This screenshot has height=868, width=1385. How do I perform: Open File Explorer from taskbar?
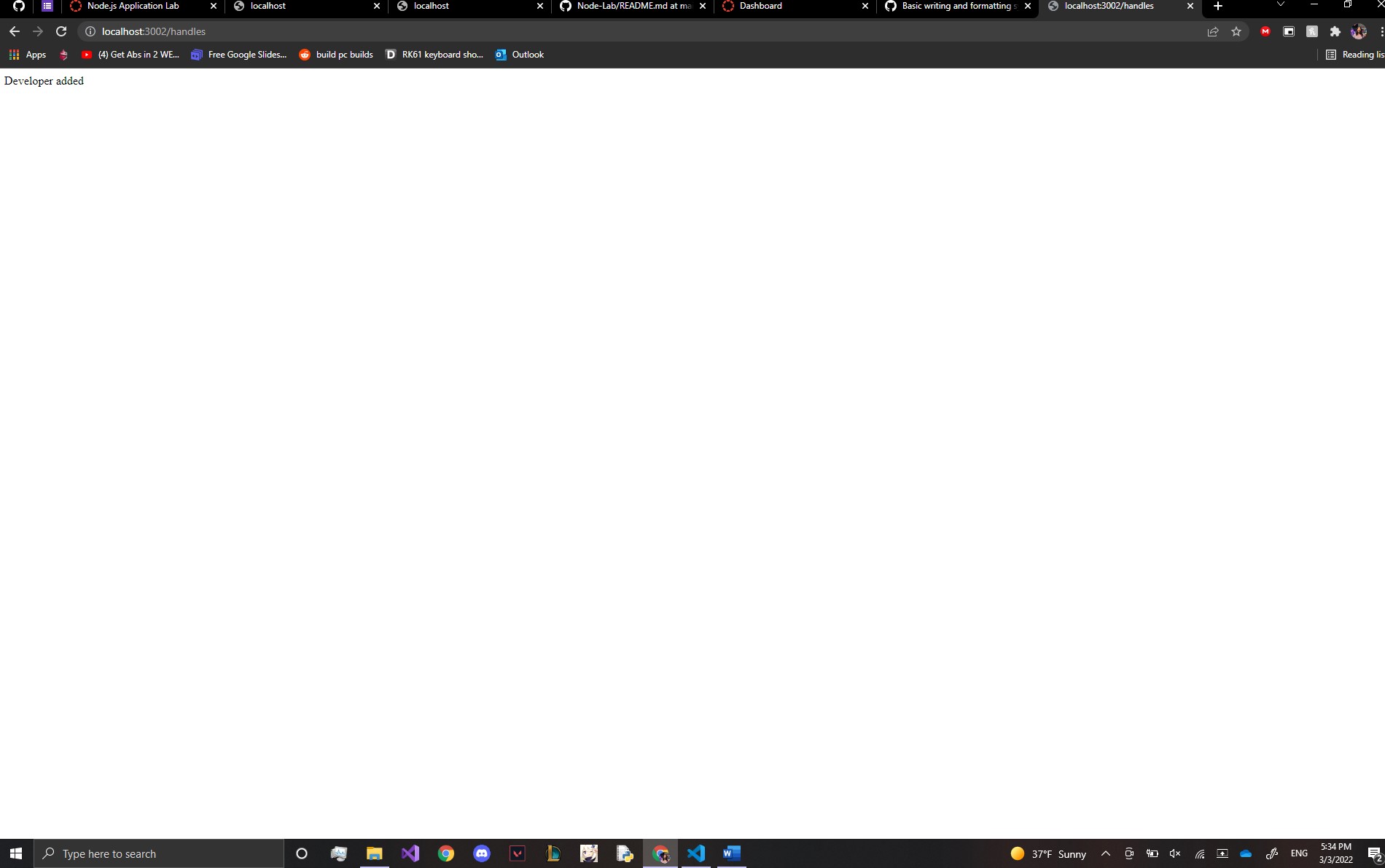(x=374, y=853)
